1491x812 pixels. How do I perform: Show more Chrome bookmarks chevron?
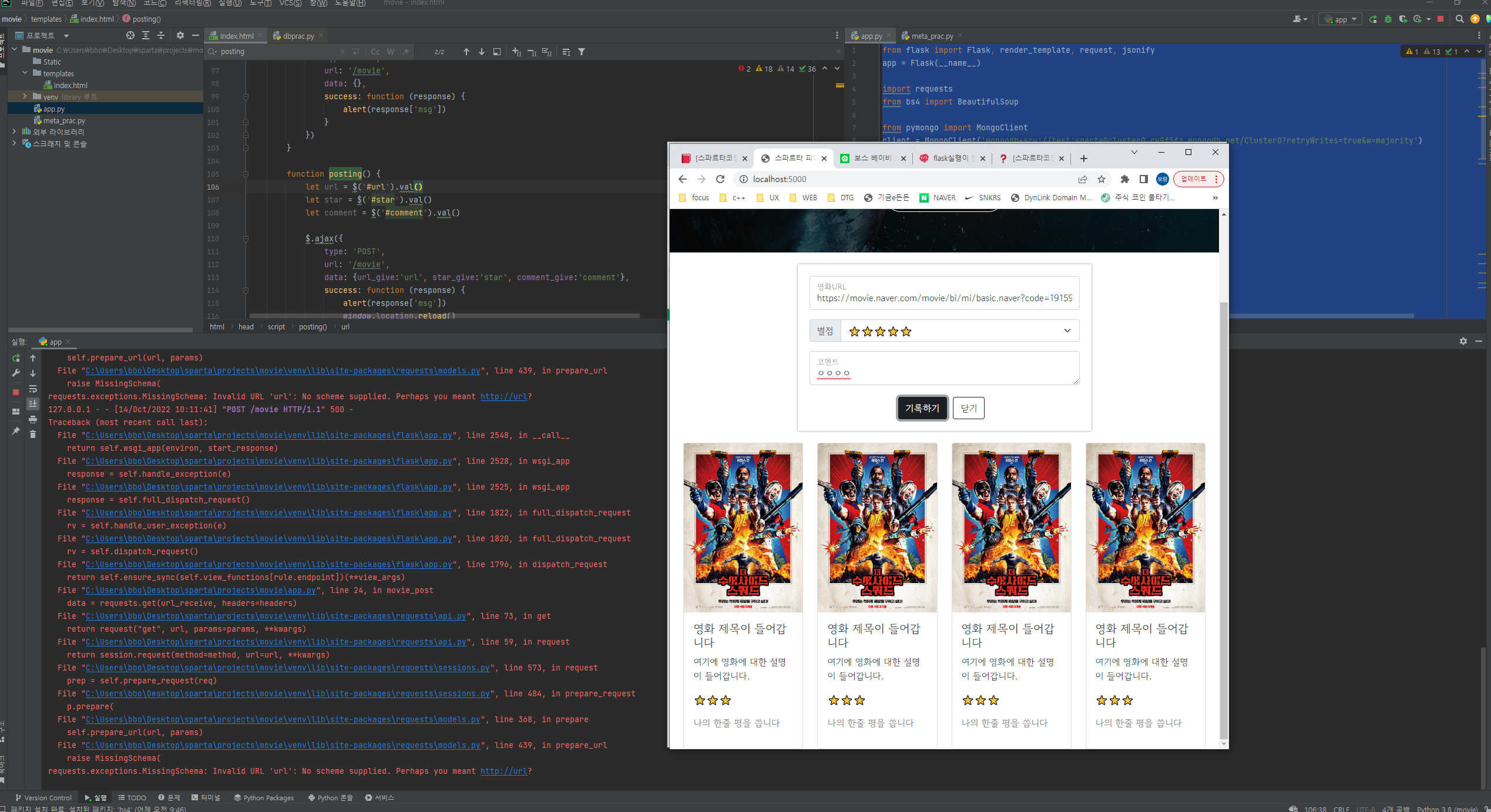[x=1215, y=198]
